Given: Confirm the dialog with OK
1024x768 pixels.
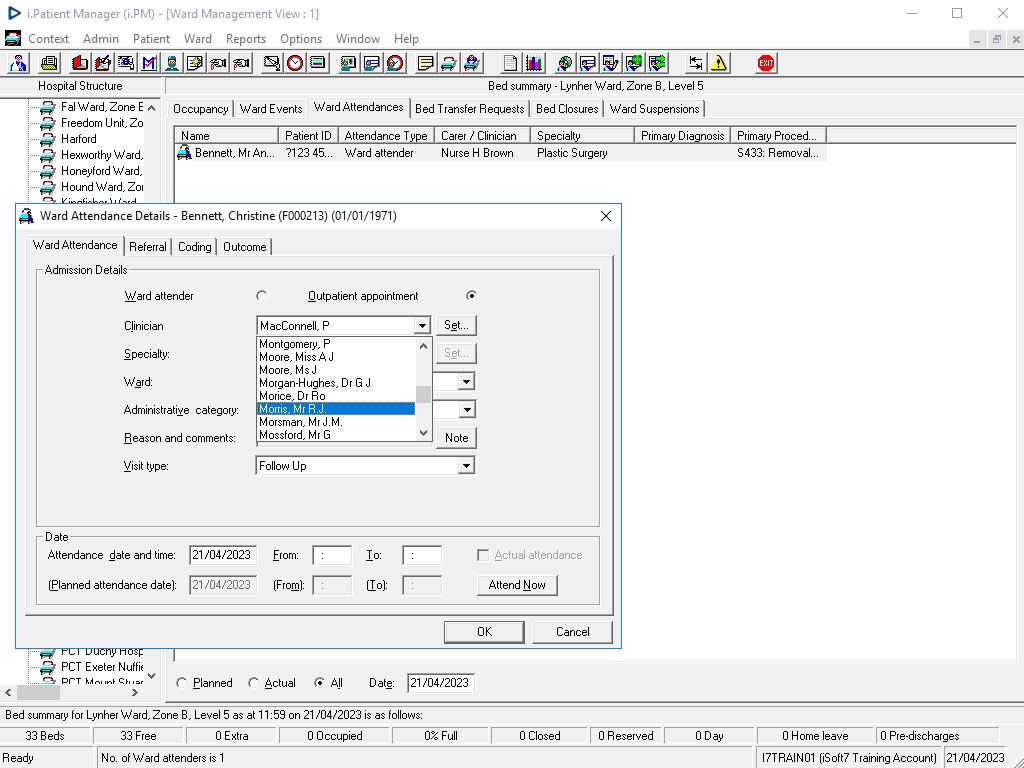Looking at the screenshot, I should click(484, 632).
